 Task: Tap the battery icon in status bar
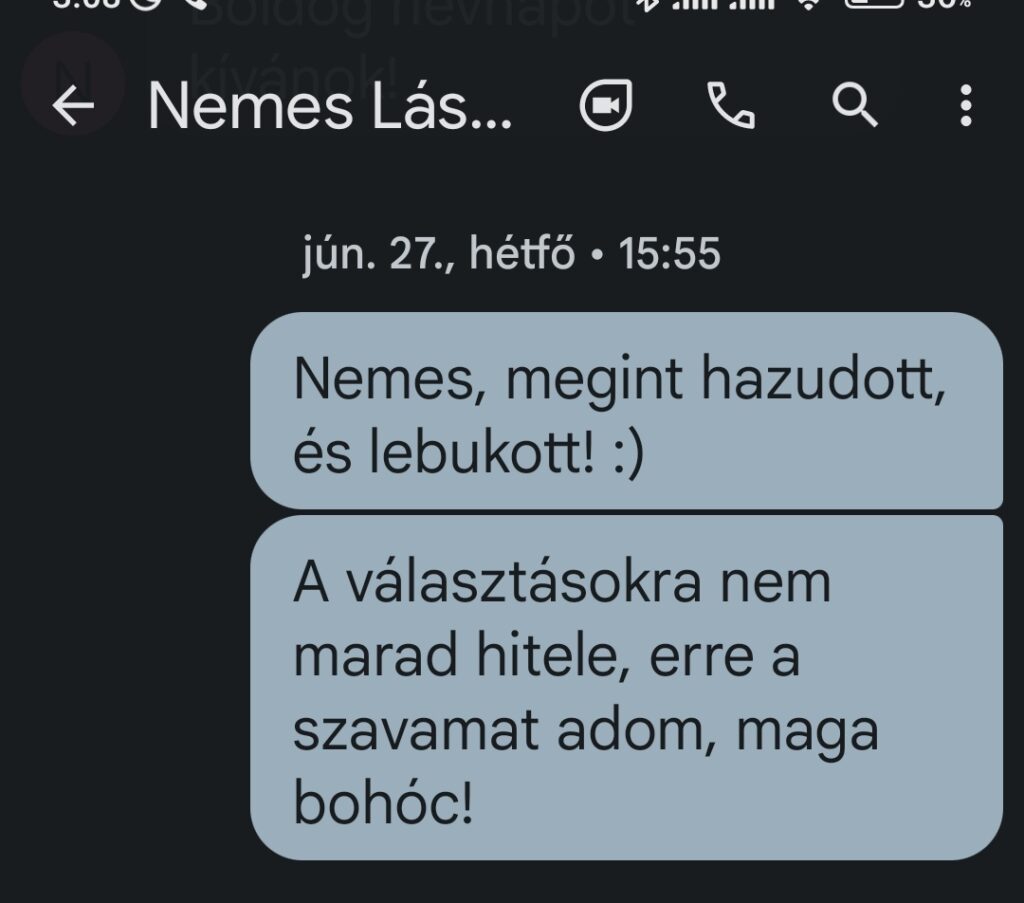pos(874,3)
